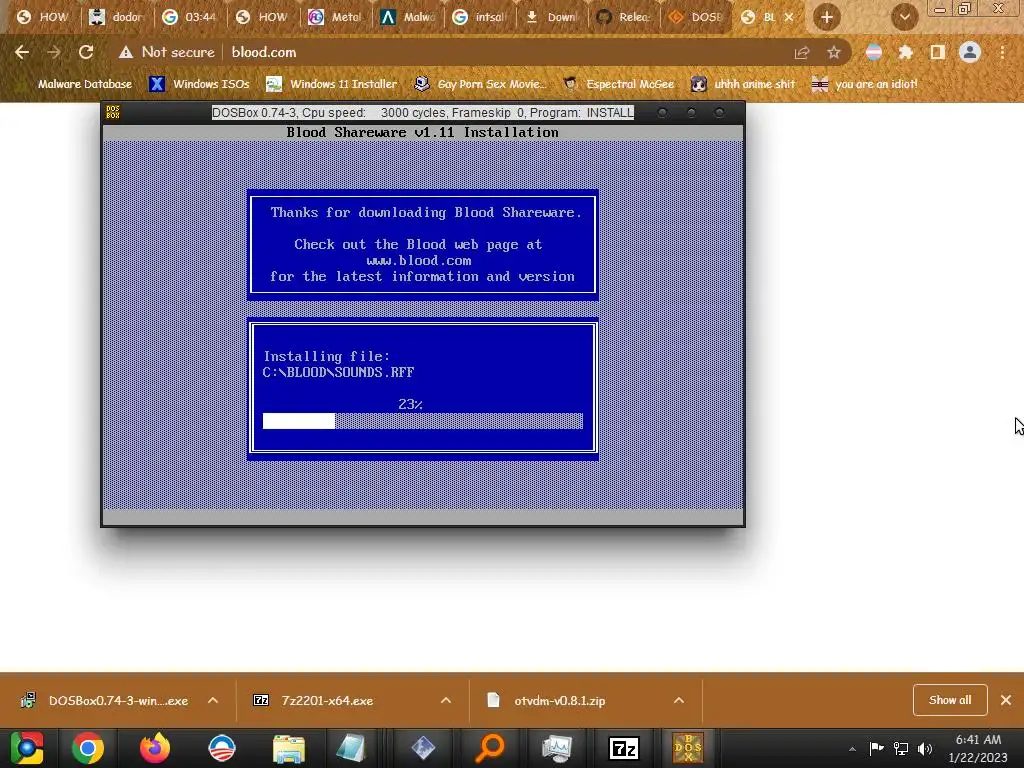Toggle the browser side panel icon

click(938, 52)
